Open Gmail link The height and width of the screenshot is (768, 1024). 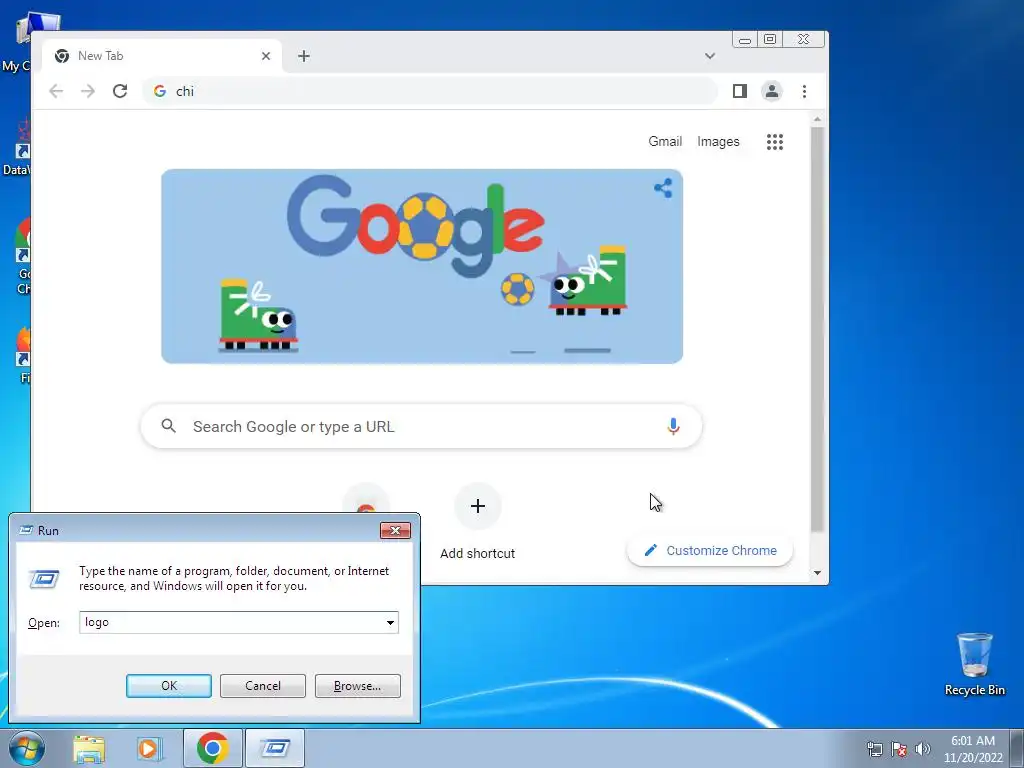tap(665, 141)
